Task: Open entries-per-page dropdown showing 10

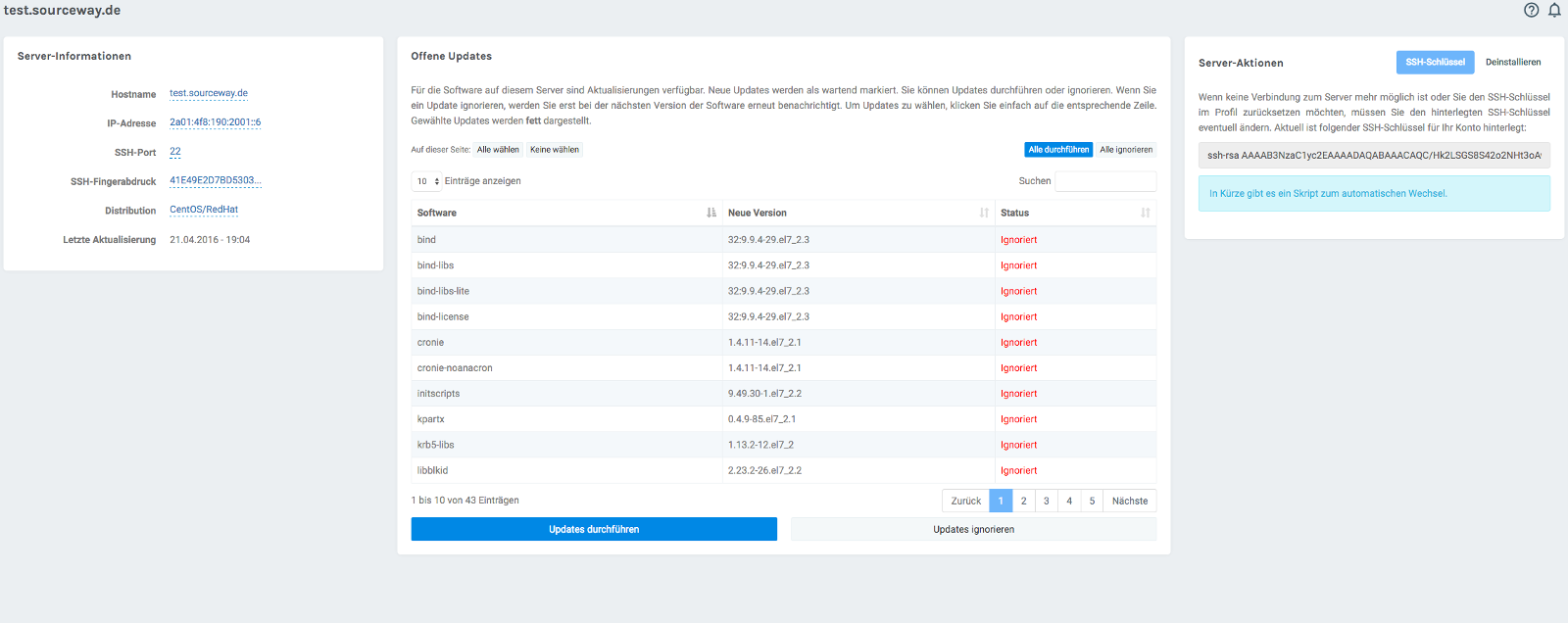Action: click(x=427, y=181)
